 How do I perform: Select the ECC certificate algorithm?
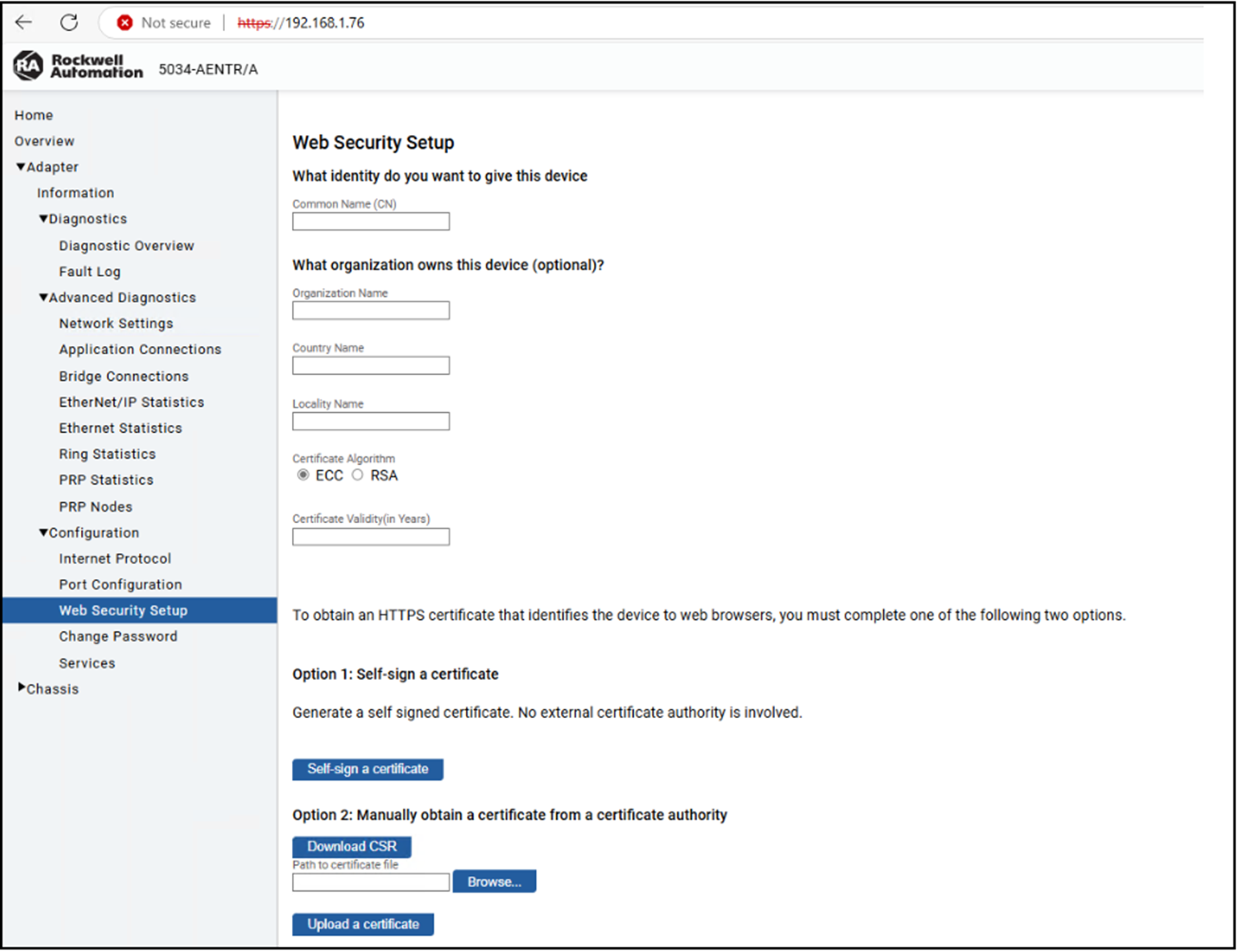[303, 475]
